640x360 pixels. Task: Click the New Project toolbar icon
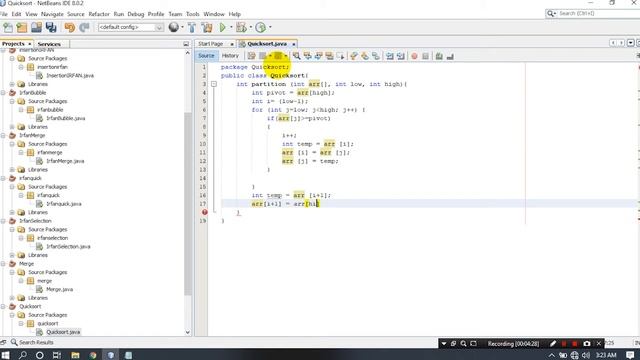tap(22, 27)
